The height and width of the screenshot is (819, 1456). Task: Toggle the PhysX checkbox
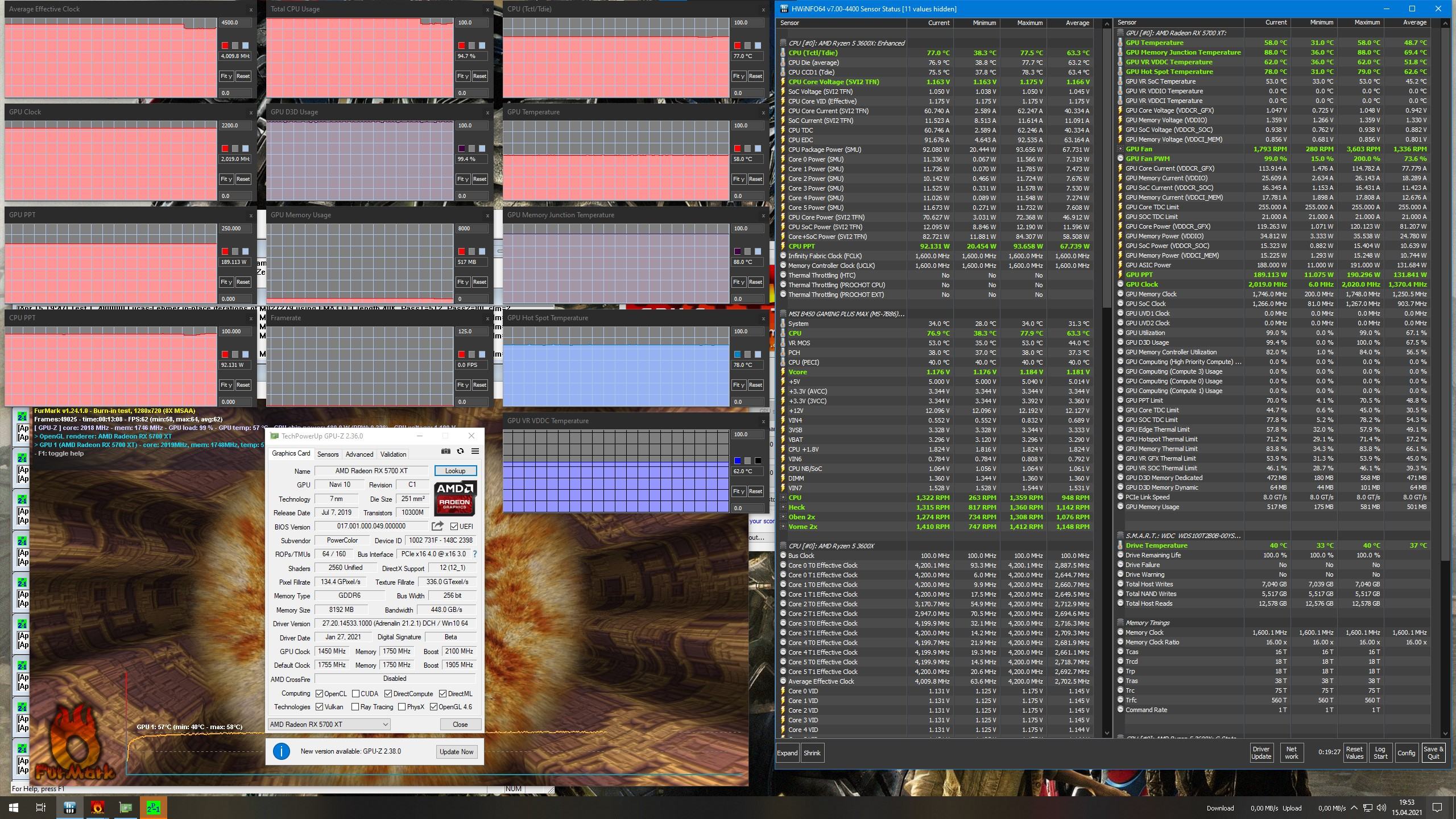click(402, 707)
